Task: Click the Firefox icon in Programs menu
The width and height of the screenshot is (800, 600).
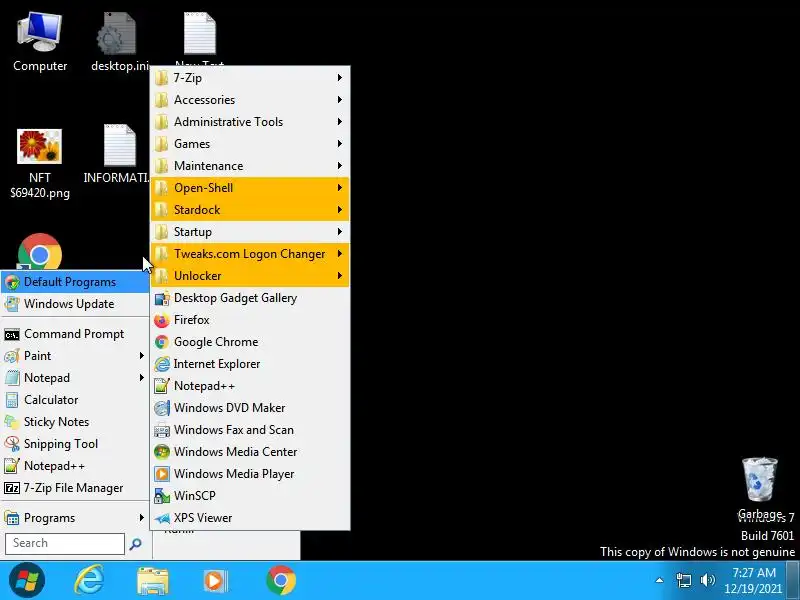Action: point(162,320)
